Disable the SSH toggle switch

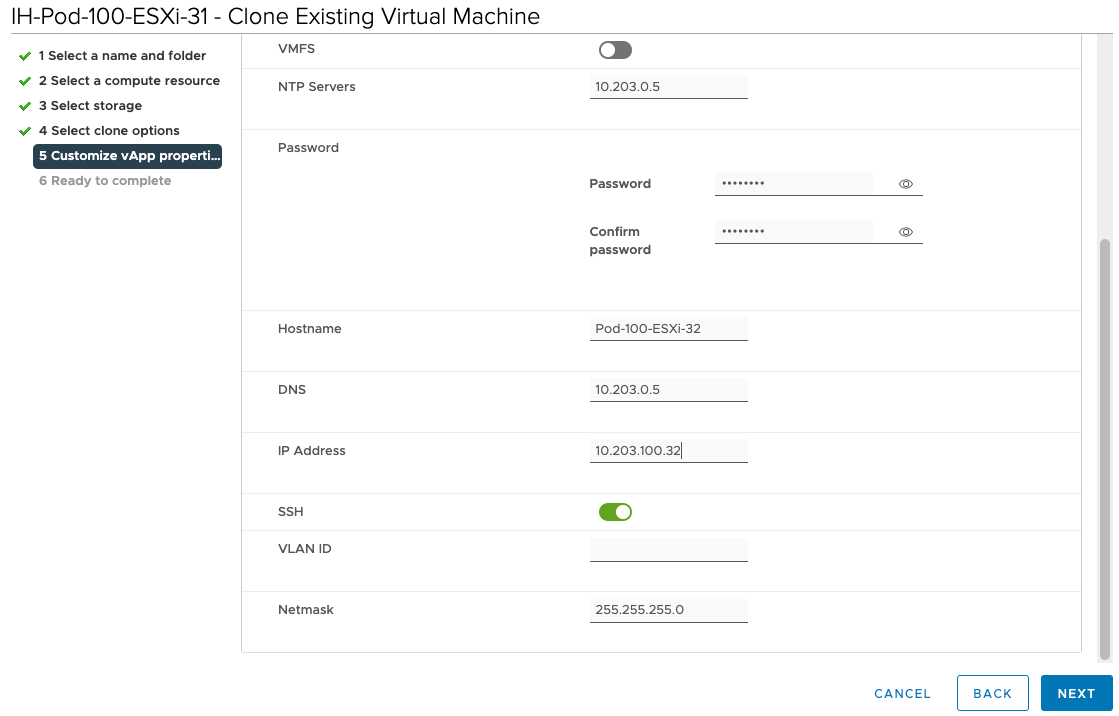coord(615,512)
